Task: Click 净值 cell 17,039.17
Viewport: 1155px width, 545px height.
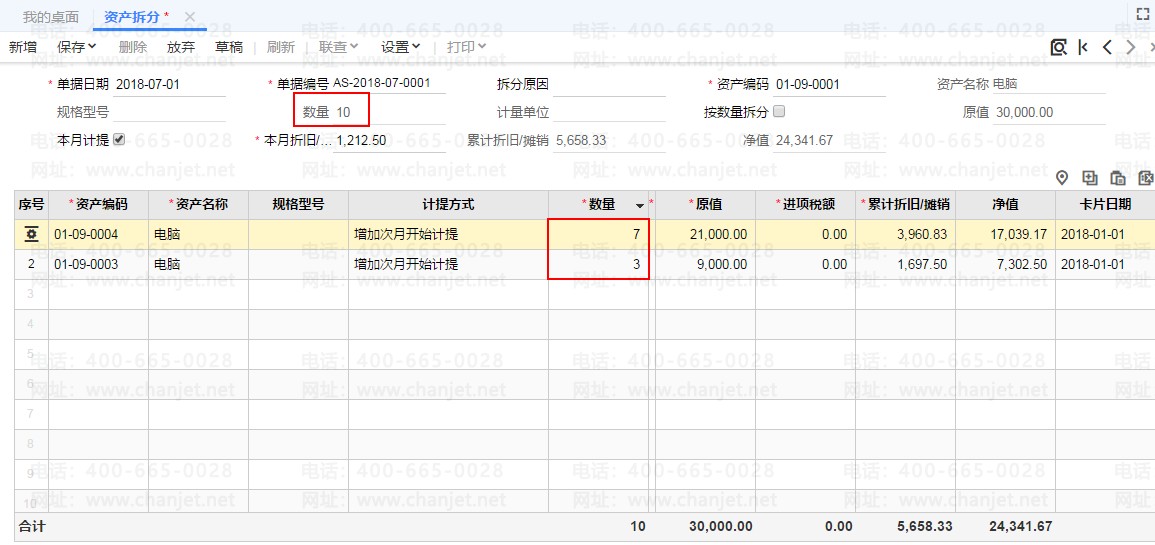Action: tap(1005, 234)
